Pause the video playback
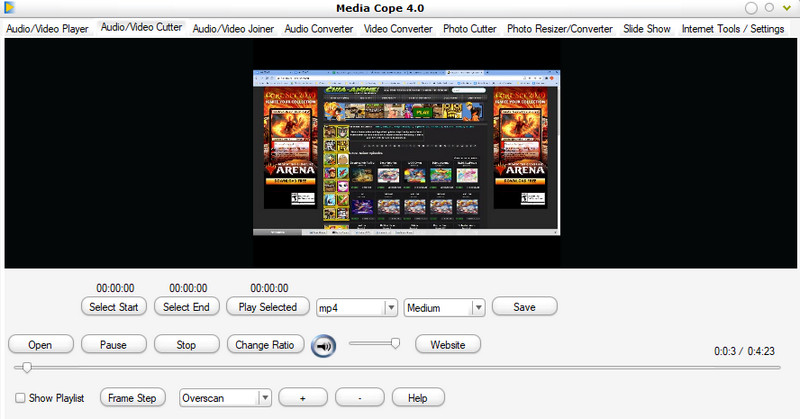This screenshot has height=419, width=800. pyautogui.click(x=113, y=344)
